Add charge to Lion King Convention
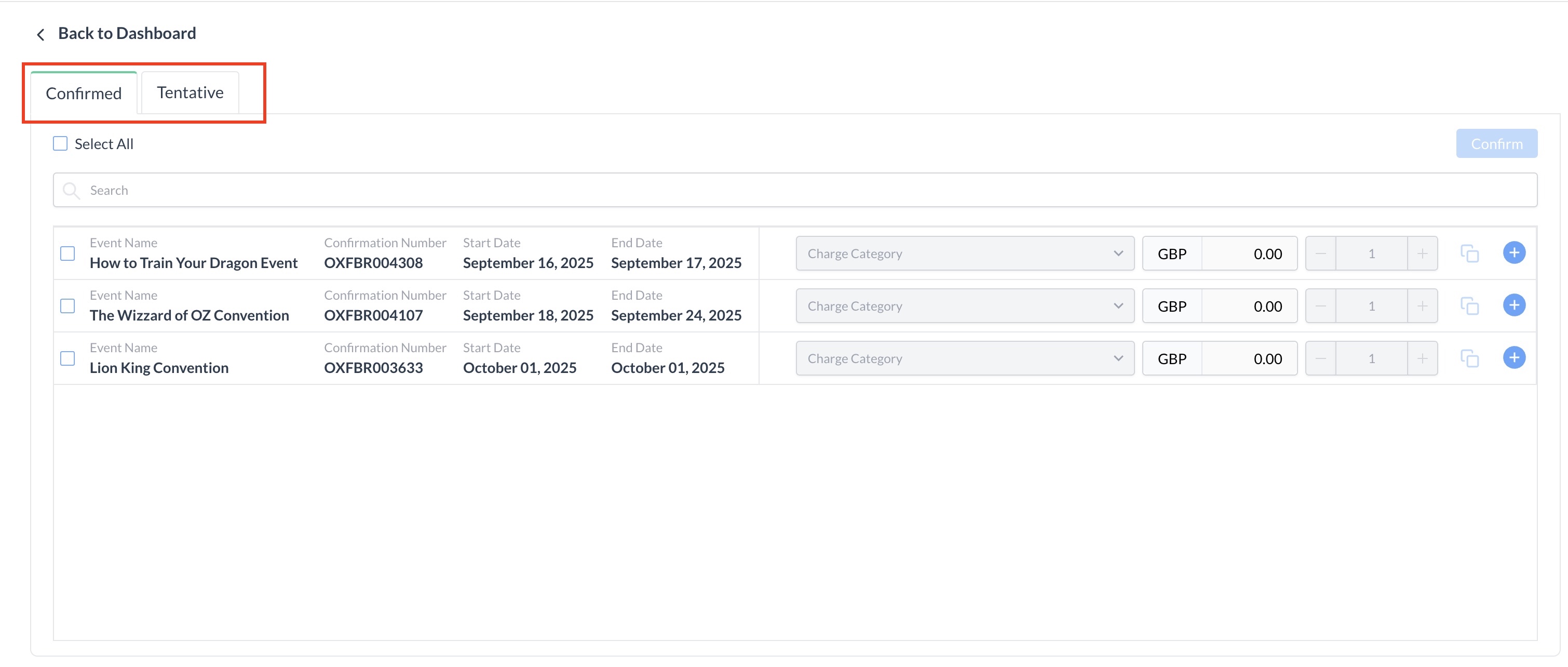This screenshot has width=1568, height=667. click(x=1513, y=357)
